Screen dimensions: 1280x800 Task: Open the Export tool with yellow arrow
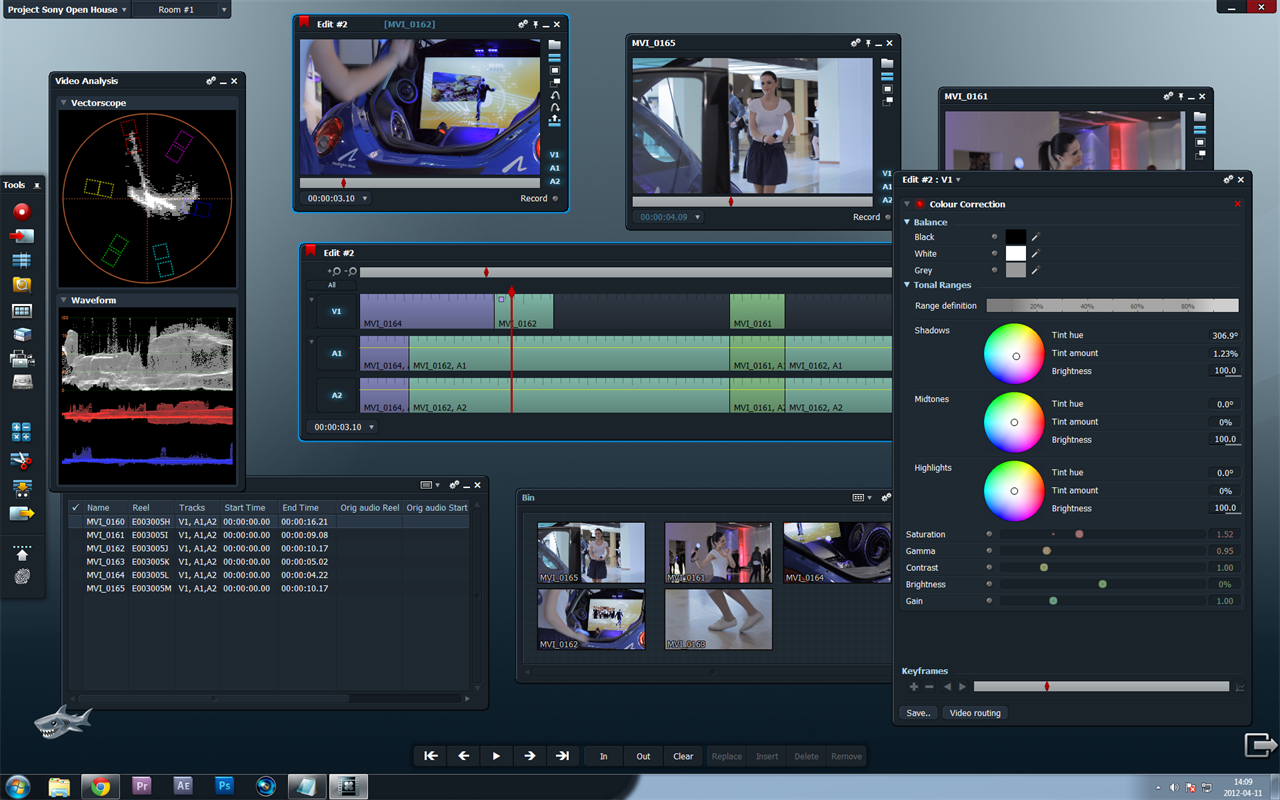click(x=21, y=513)
